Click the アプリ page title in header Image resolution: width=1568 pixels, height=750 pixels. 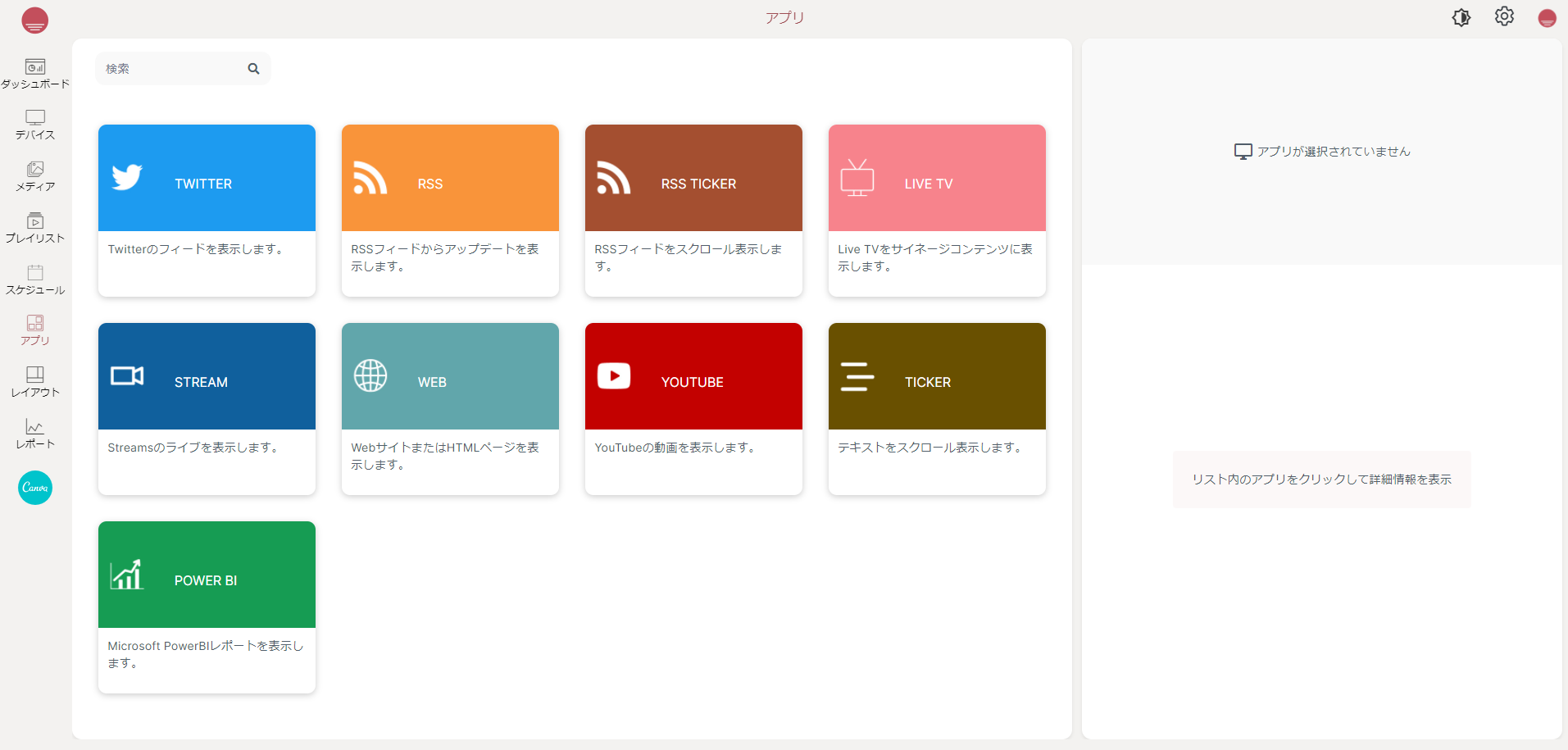(784, 17)
